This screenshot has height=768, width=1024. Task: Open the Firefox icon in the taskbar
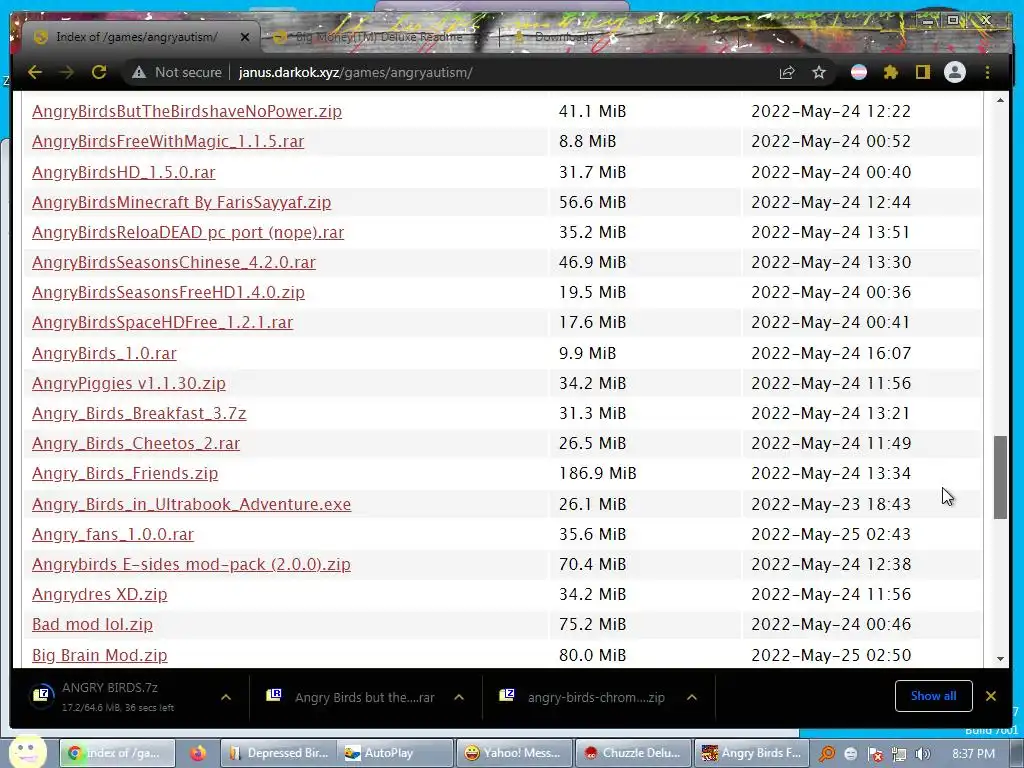pos(198,754)
